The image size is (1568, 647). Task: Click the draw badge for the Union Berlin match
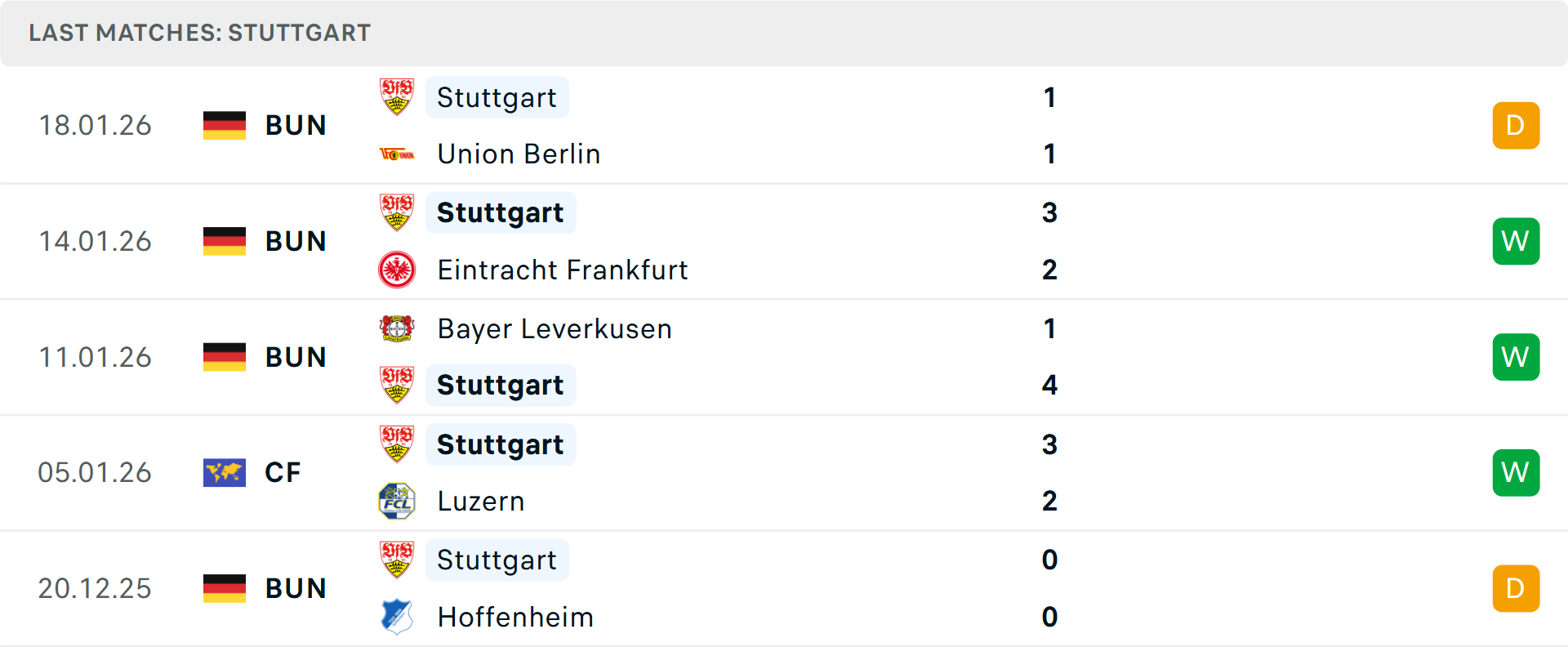[x=1516, y=126]
